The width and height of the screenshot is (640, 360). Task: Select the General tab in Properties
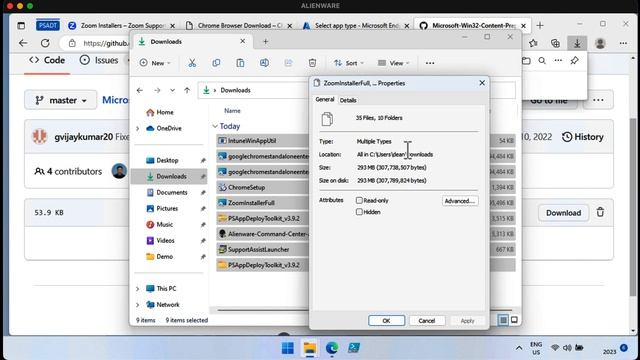click(325, 99)
